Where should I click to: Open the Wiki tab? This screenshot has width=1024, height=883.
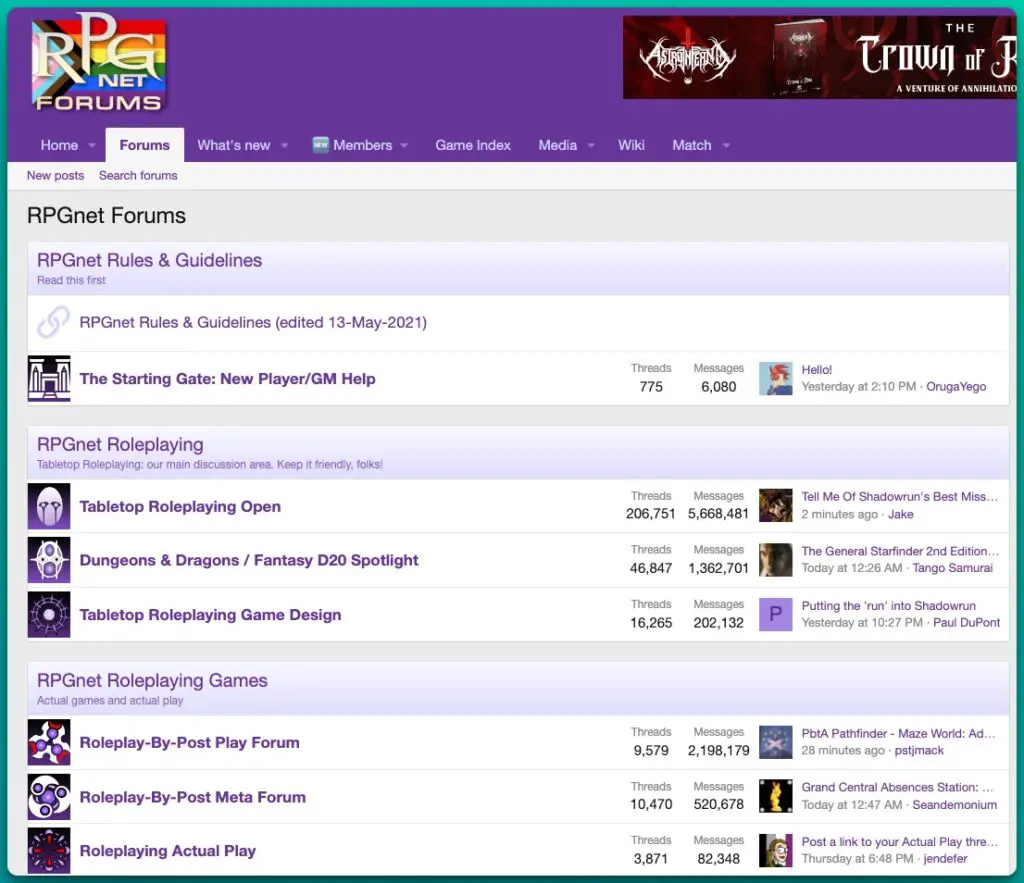click(x=631, y=145)
